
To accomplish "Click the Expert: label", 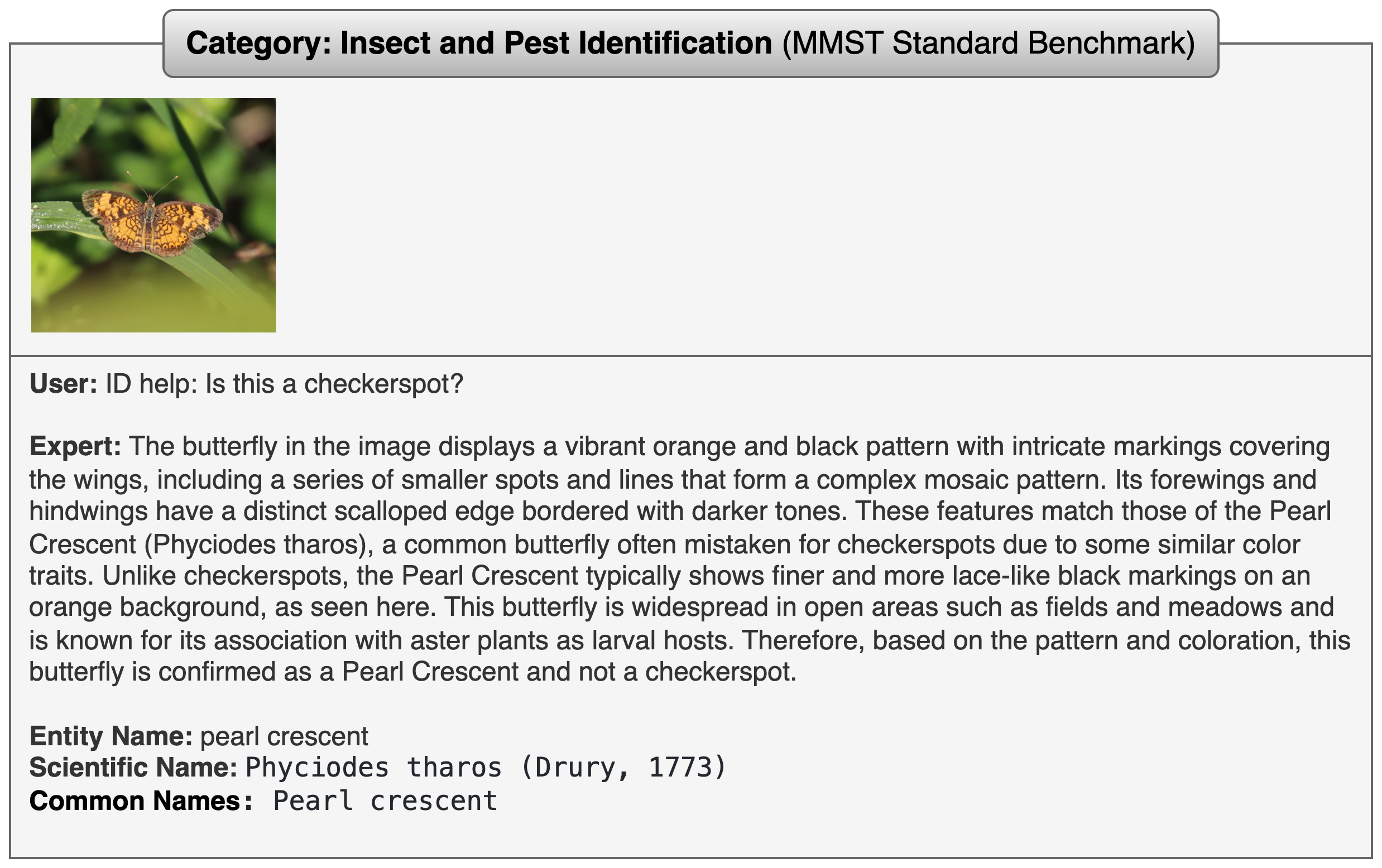I will point(75,446).
